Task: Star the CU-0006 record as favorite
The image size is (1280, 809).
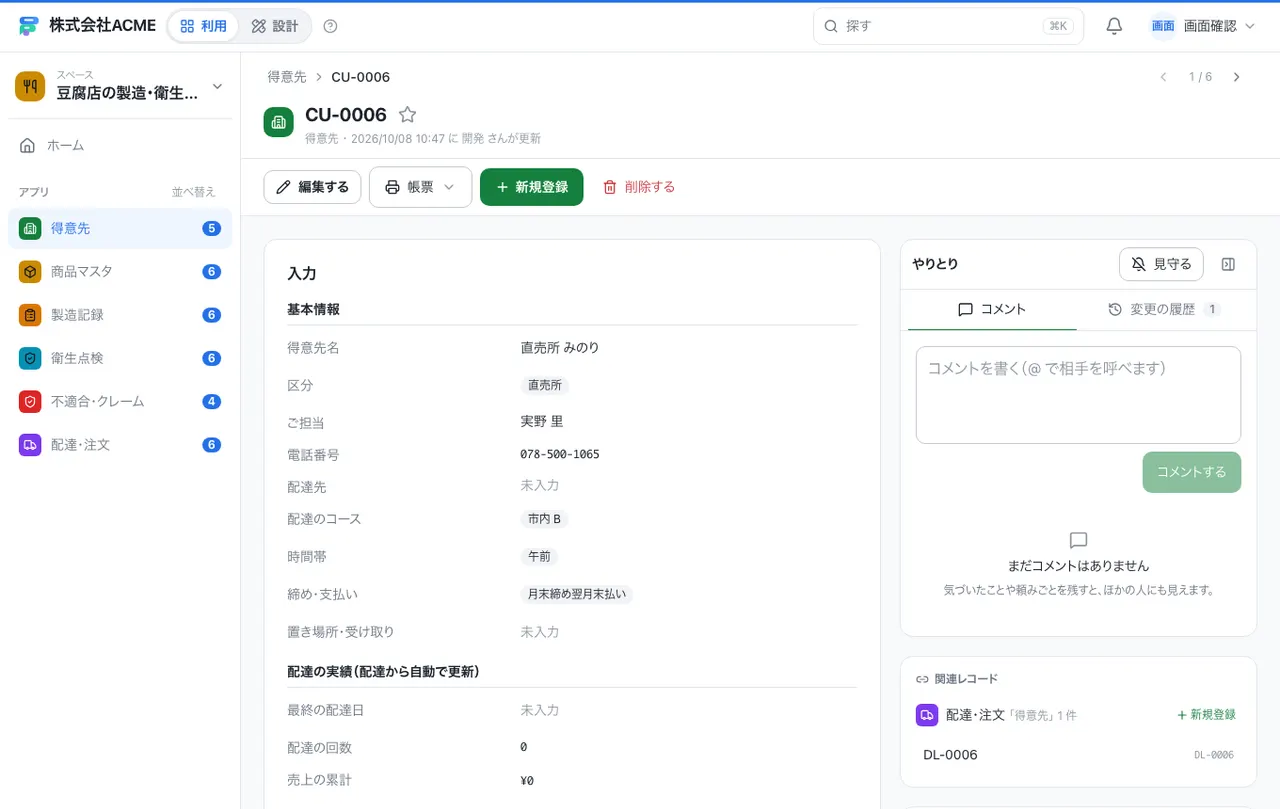Action: (407, 115)
